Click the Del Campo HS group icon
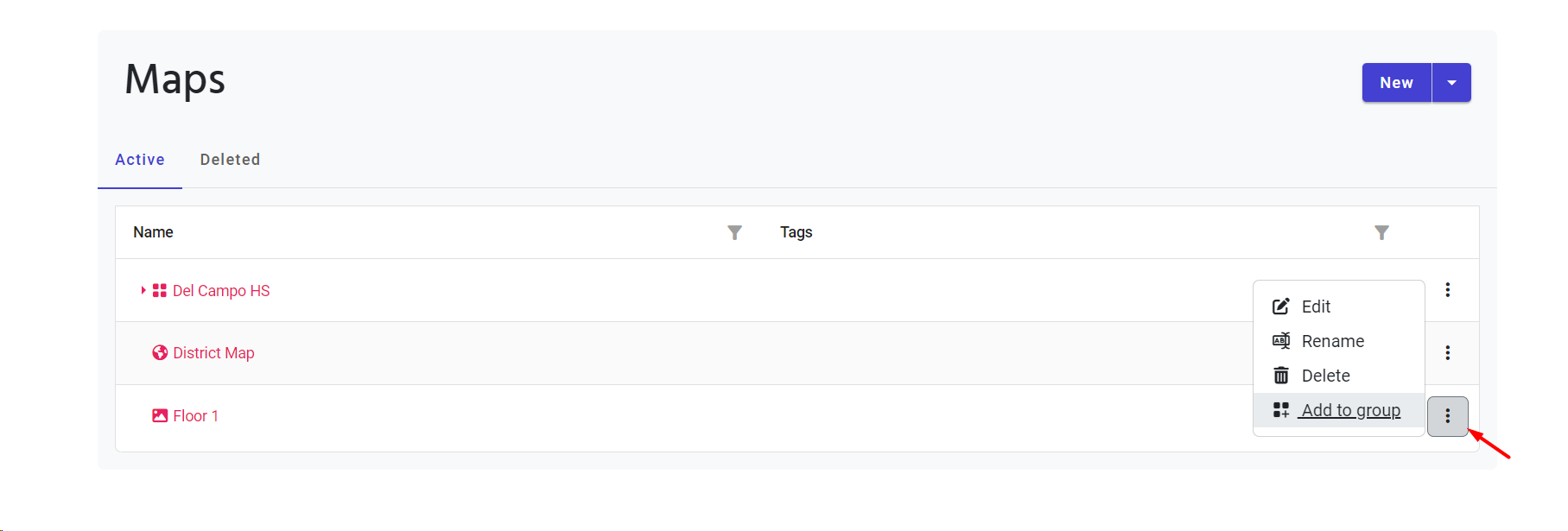The height and width of the screenshot is (531, 1568). click(160, 291)
